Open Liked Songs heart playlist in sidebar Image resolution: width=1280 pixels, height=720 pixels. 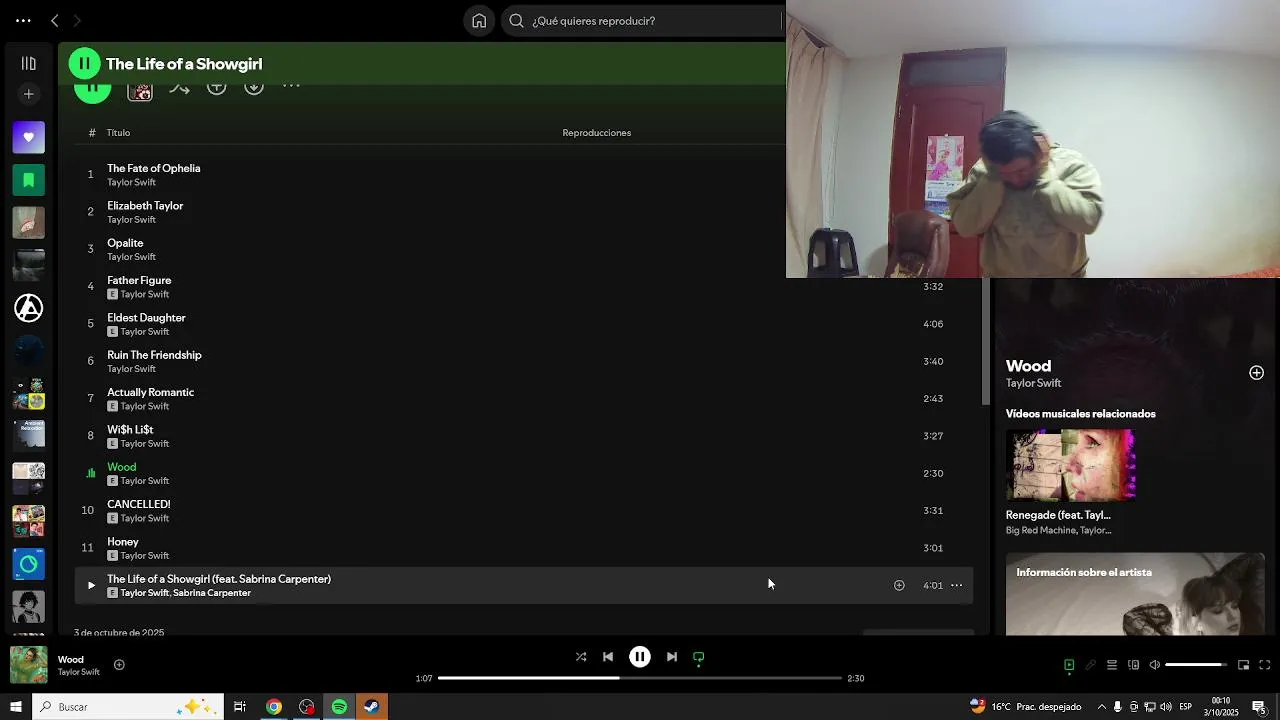click(x=29, y=137)
